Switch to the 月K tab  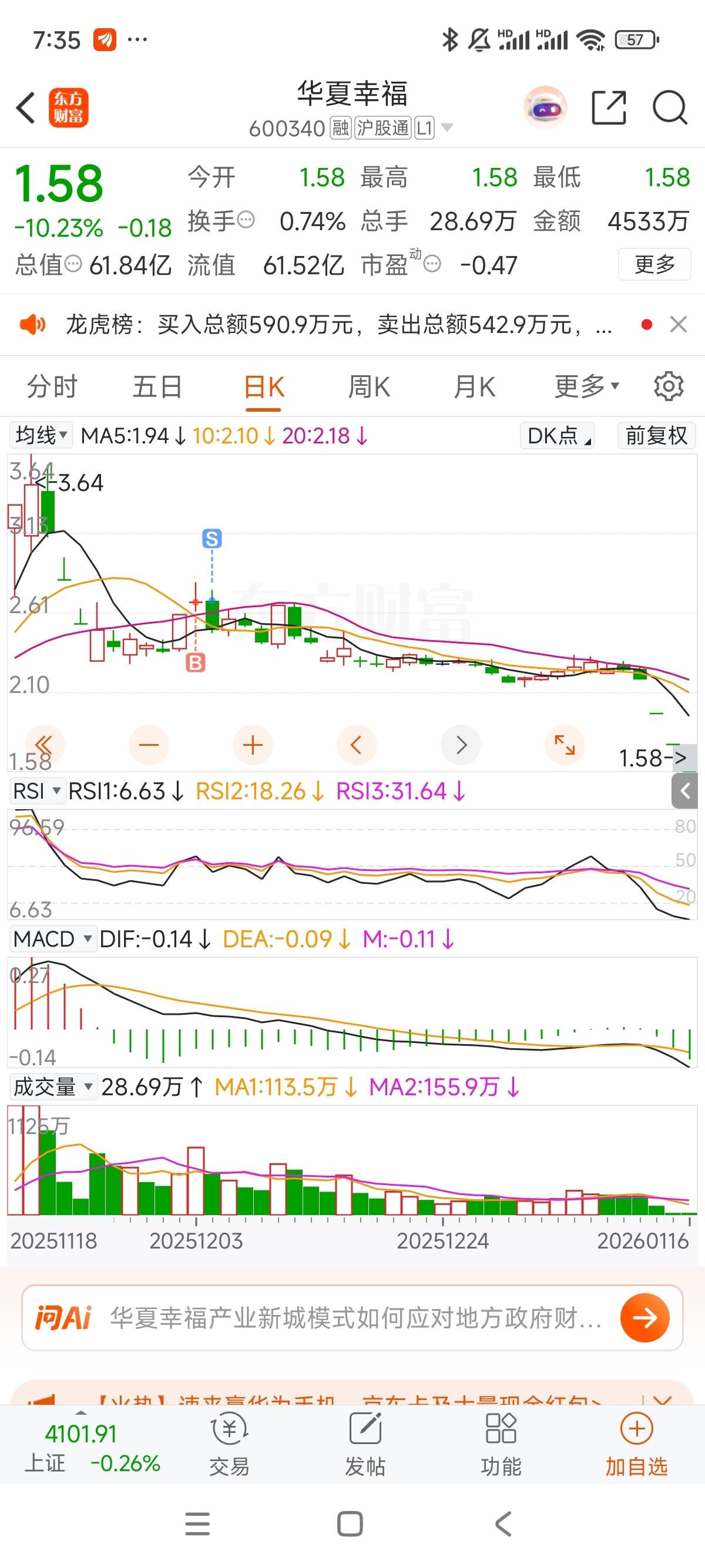[475, 386]
